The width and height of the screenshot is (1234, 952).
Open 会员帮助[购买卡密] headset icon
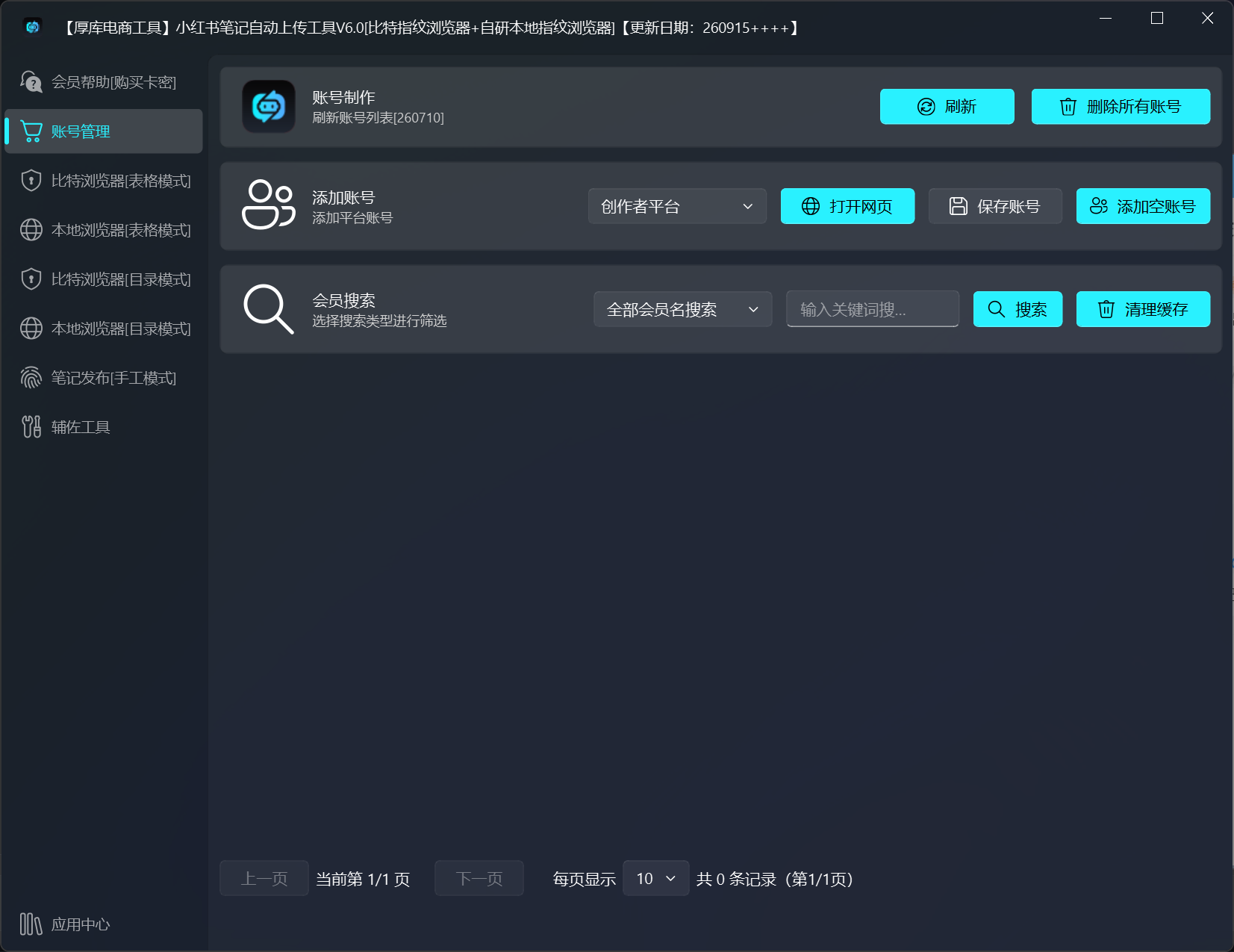(31, 82)
